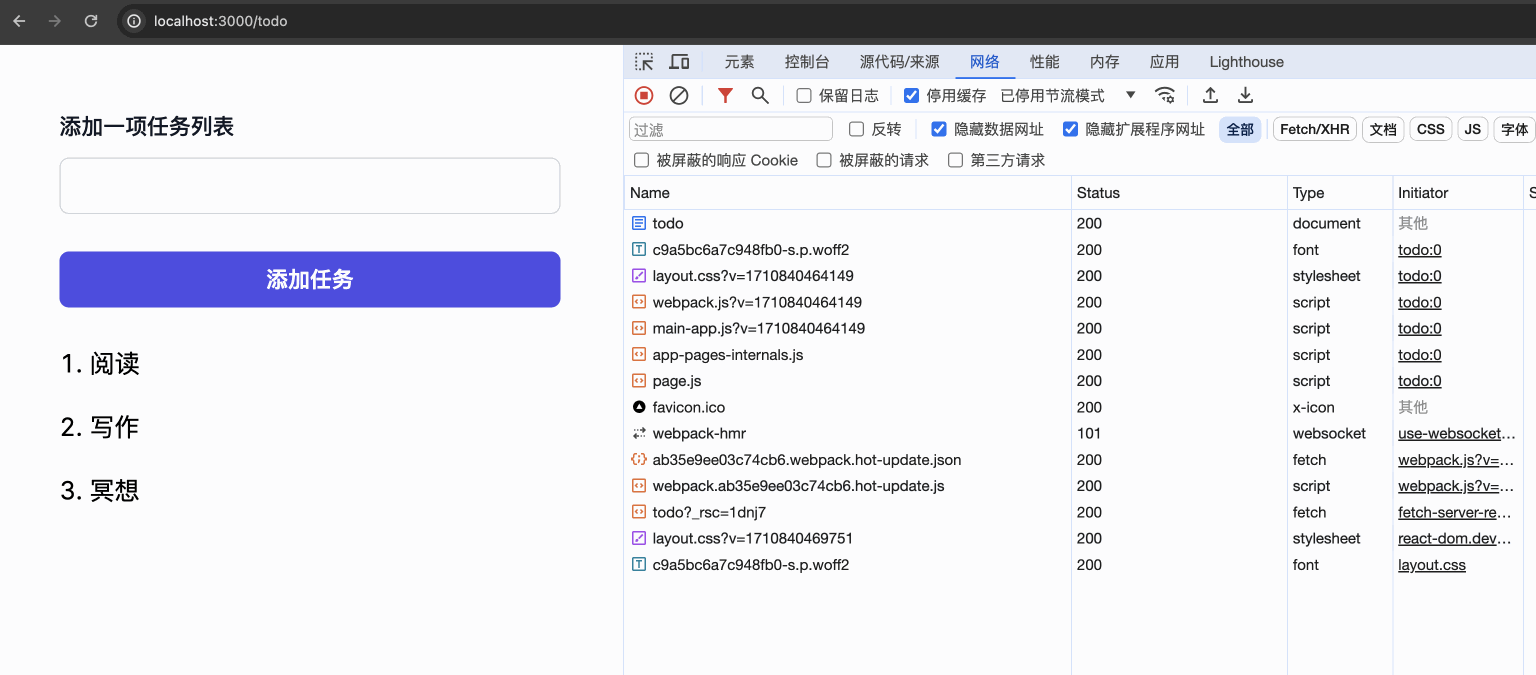Viewport: 1536px width, 675px height.
Task: Sort by the Status column header
Action: click(x=1180, y=193)
